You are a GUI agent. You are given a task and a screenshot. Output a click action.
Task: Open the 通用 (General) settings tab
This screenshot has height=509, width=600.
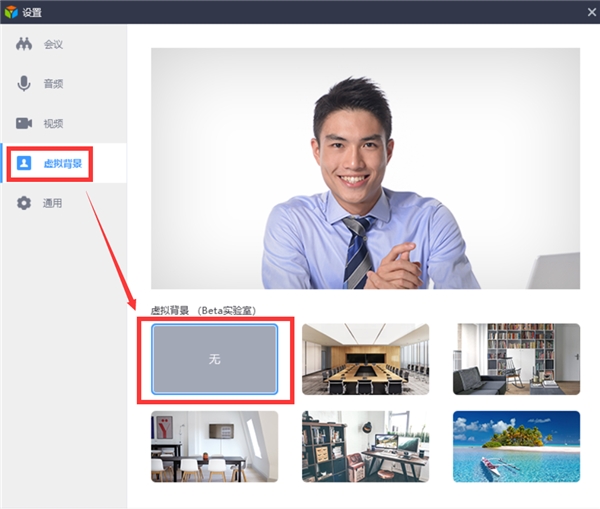64,203
